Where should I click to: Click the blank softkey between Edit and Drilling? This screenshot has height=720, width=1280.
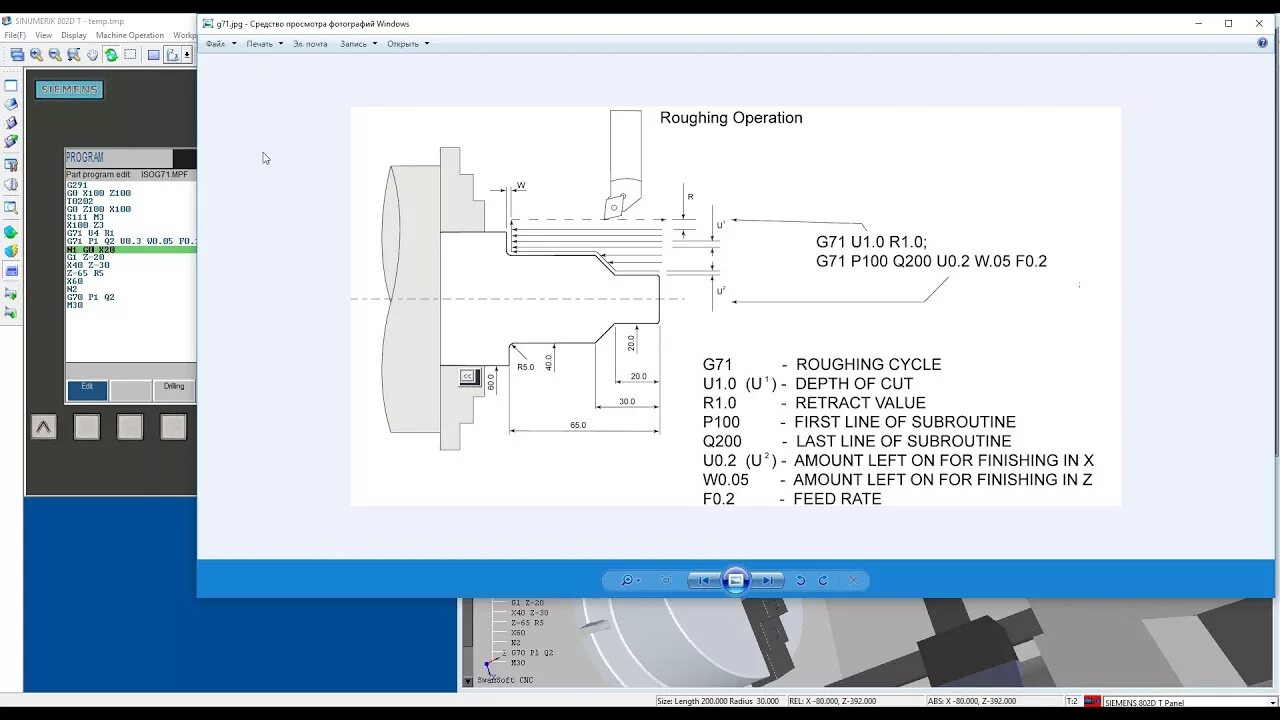coord(131,391)
